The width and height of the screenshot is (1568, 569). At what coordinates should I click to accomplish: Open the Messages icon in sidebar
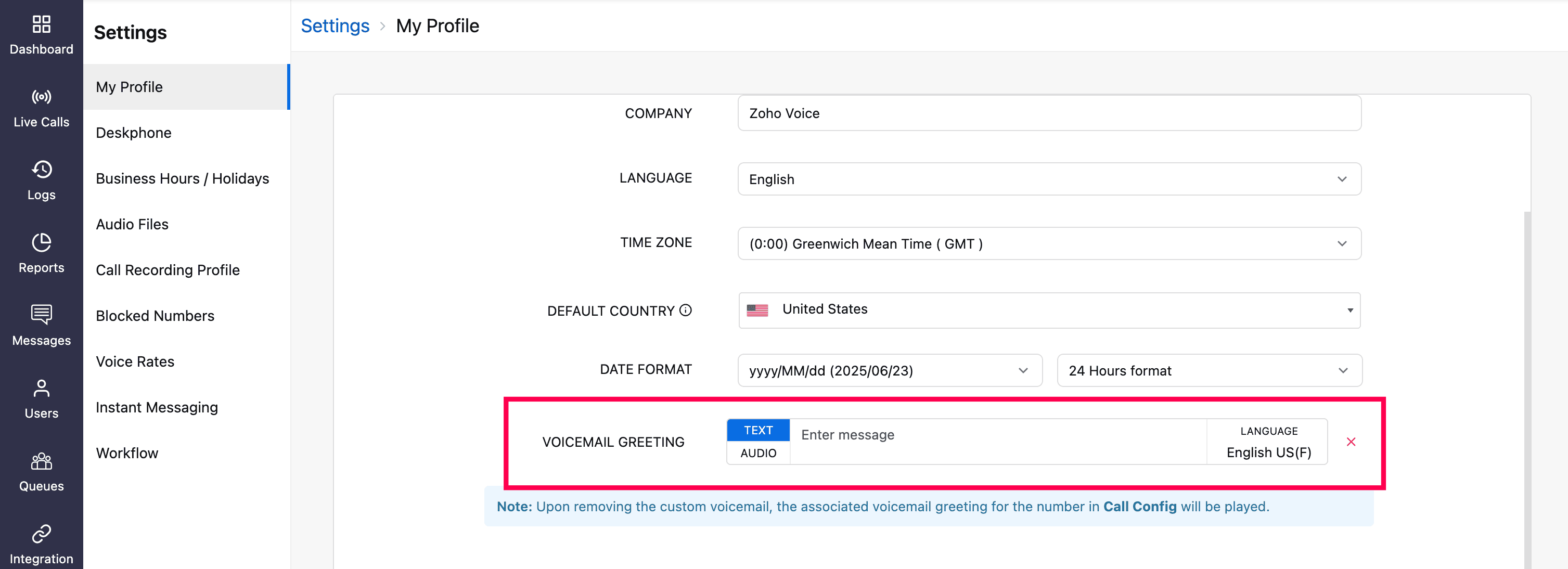pos(42,315)
